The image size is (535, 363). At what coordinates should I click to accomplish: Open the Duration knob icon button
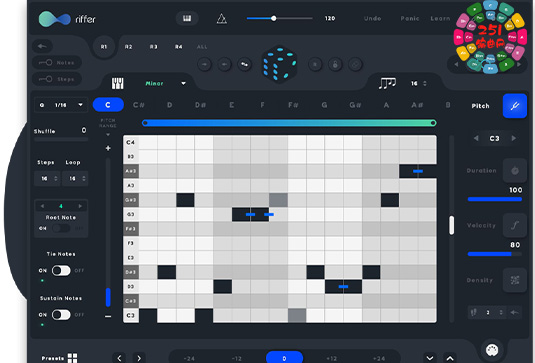point(515,170)
